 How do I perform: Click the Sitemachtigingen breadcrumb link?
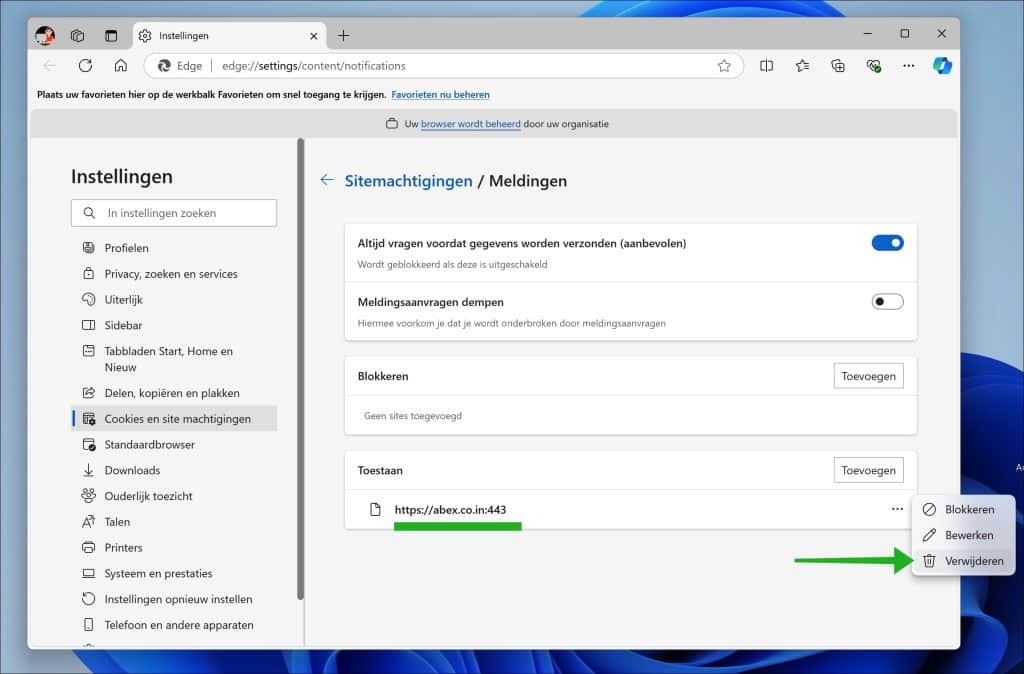408,181
